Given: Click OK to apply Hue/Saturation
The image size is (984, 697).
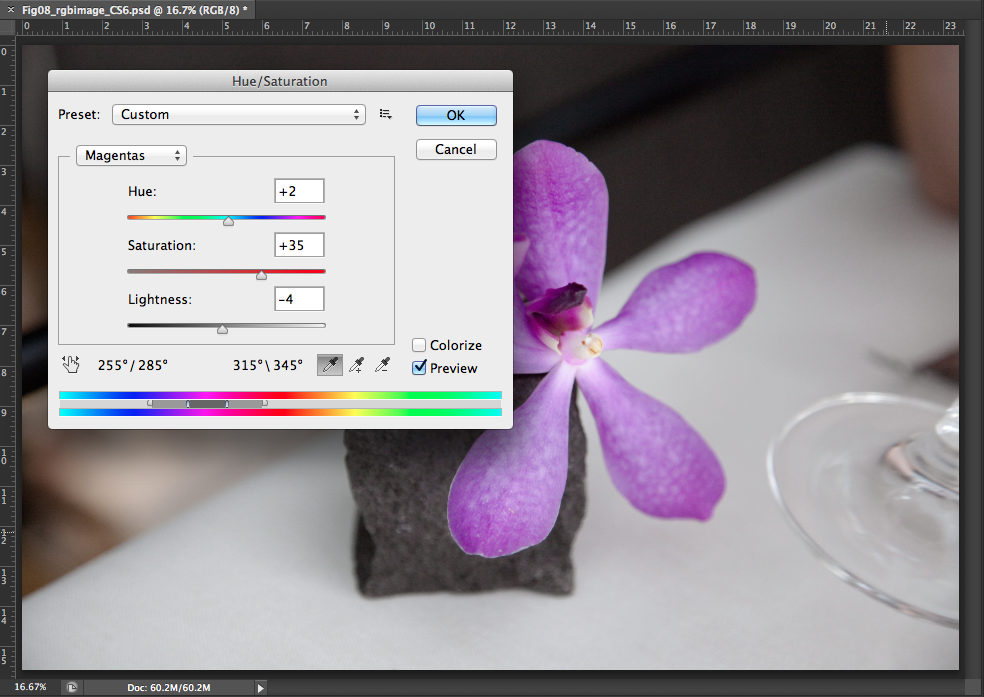Looking at the screenshot, I should pyautogui.click(x=456, y=115).
